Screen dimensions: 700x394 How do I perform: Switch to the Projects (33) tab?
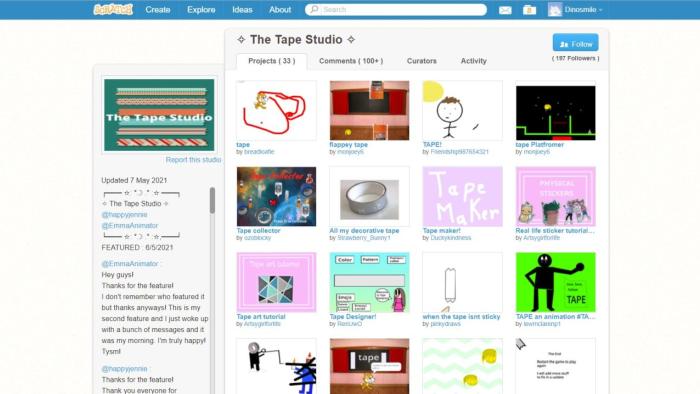[x=271, y=61]
